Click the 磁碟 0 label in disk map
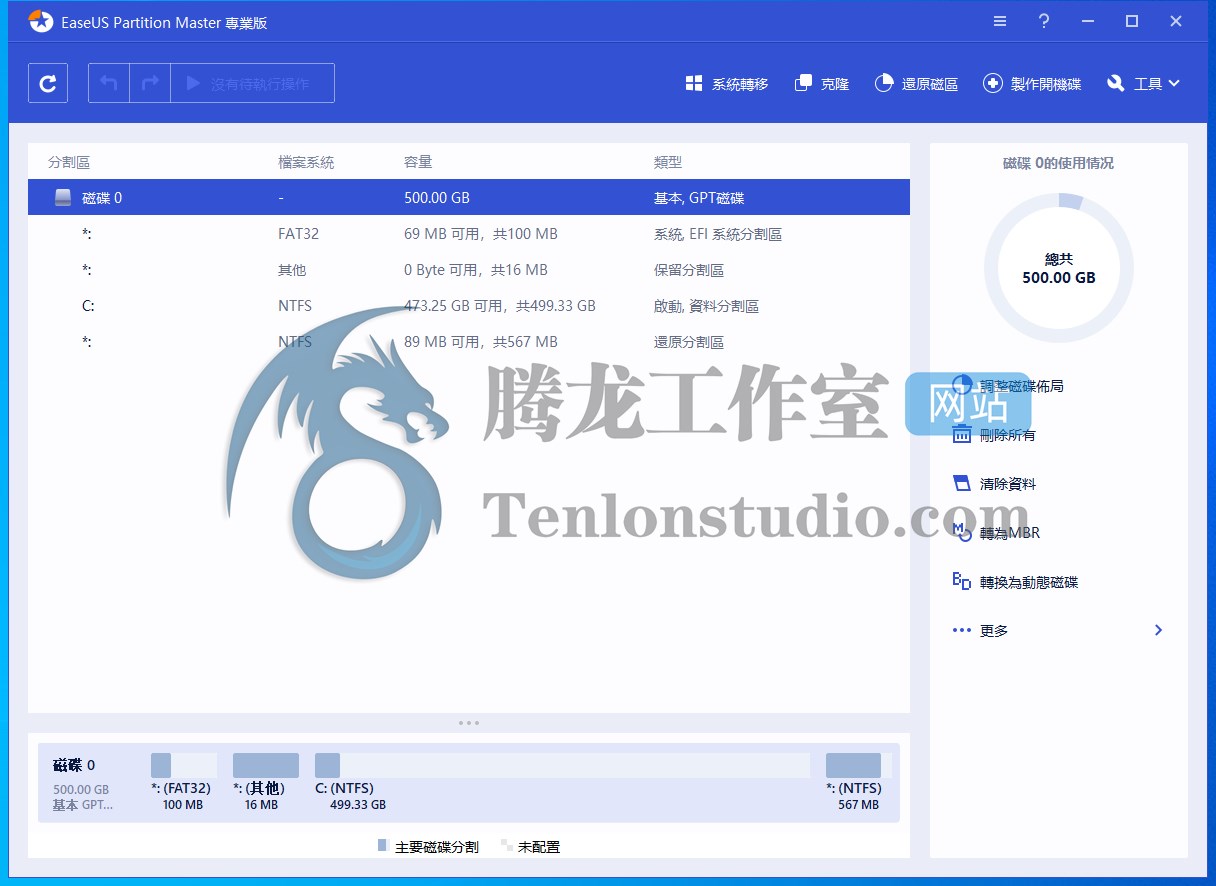1216x886 pixels. coord(74,765)
